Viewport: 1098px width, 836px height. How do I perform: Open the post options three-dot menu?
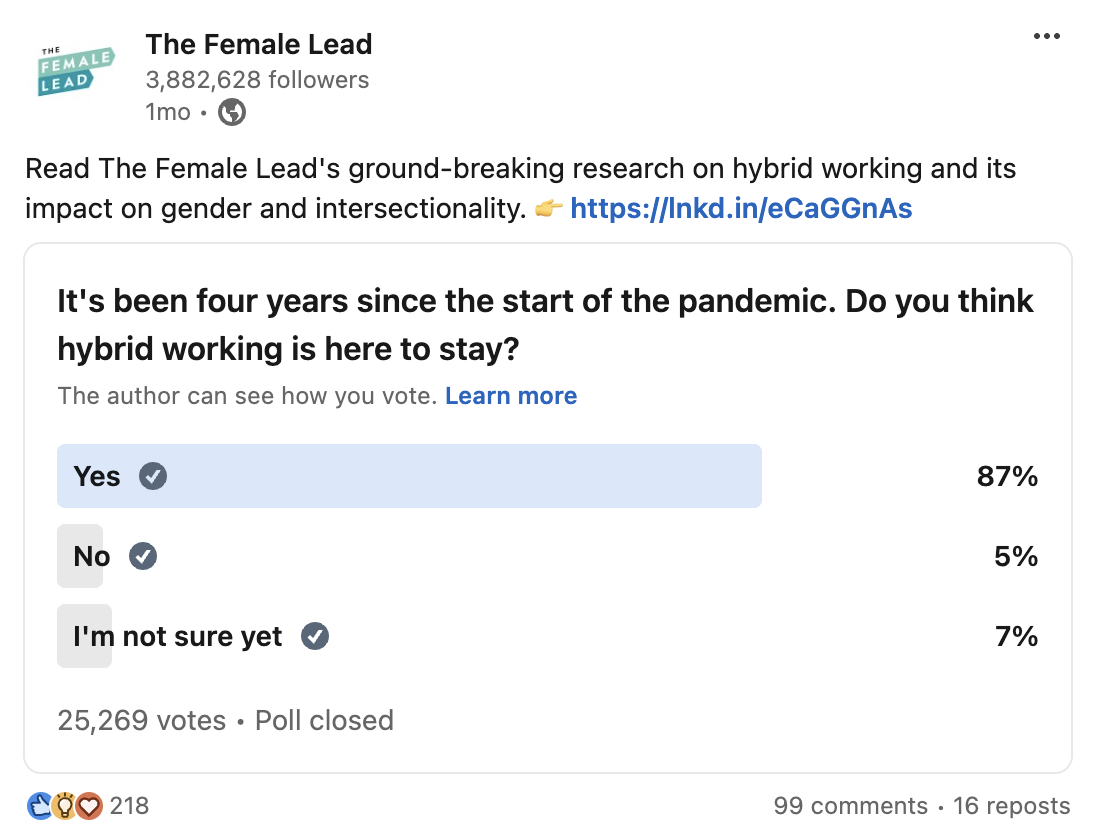(1047, 36)
